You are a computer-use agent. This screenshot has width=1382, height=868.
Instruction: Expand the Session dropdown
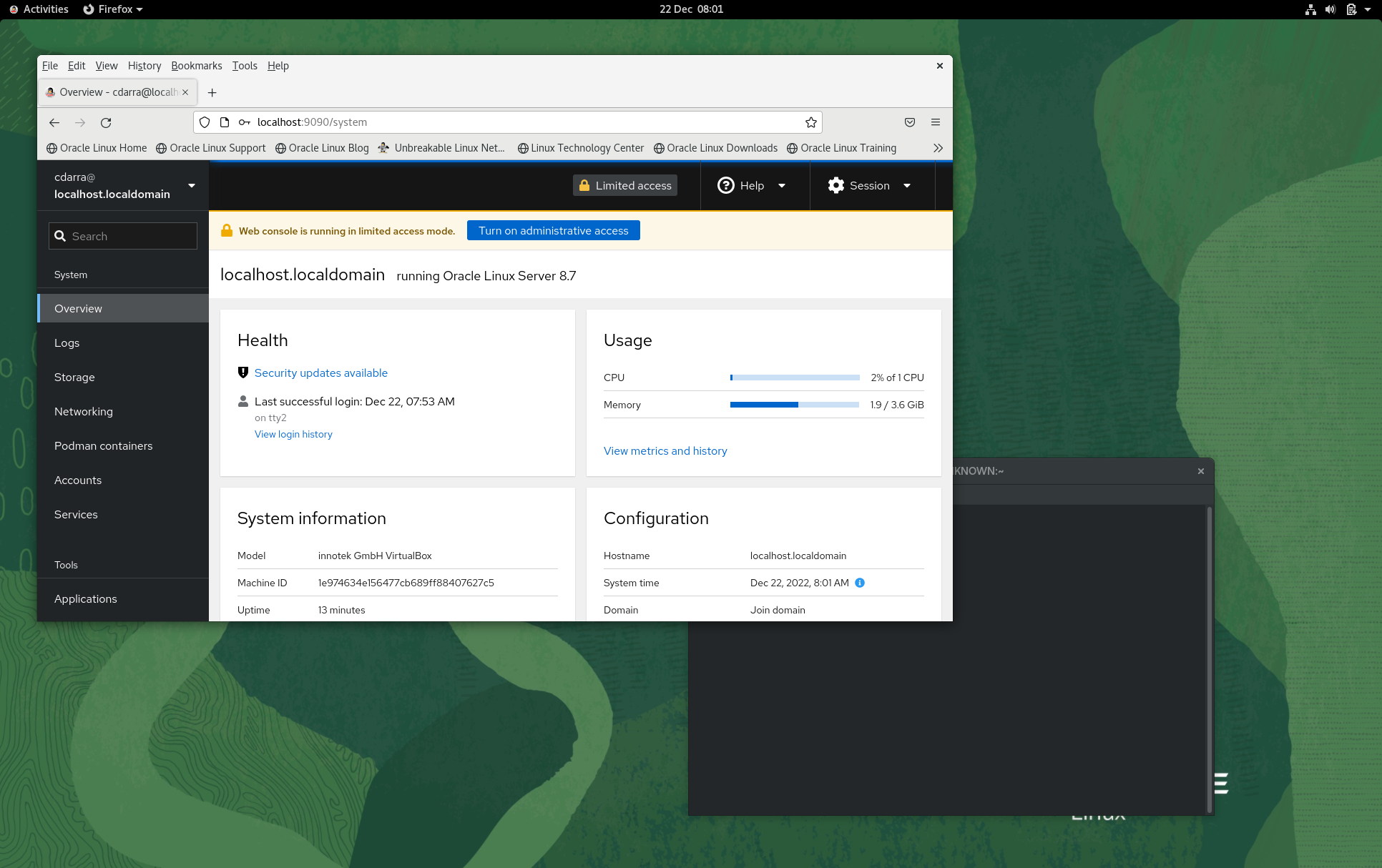(869, 185)
